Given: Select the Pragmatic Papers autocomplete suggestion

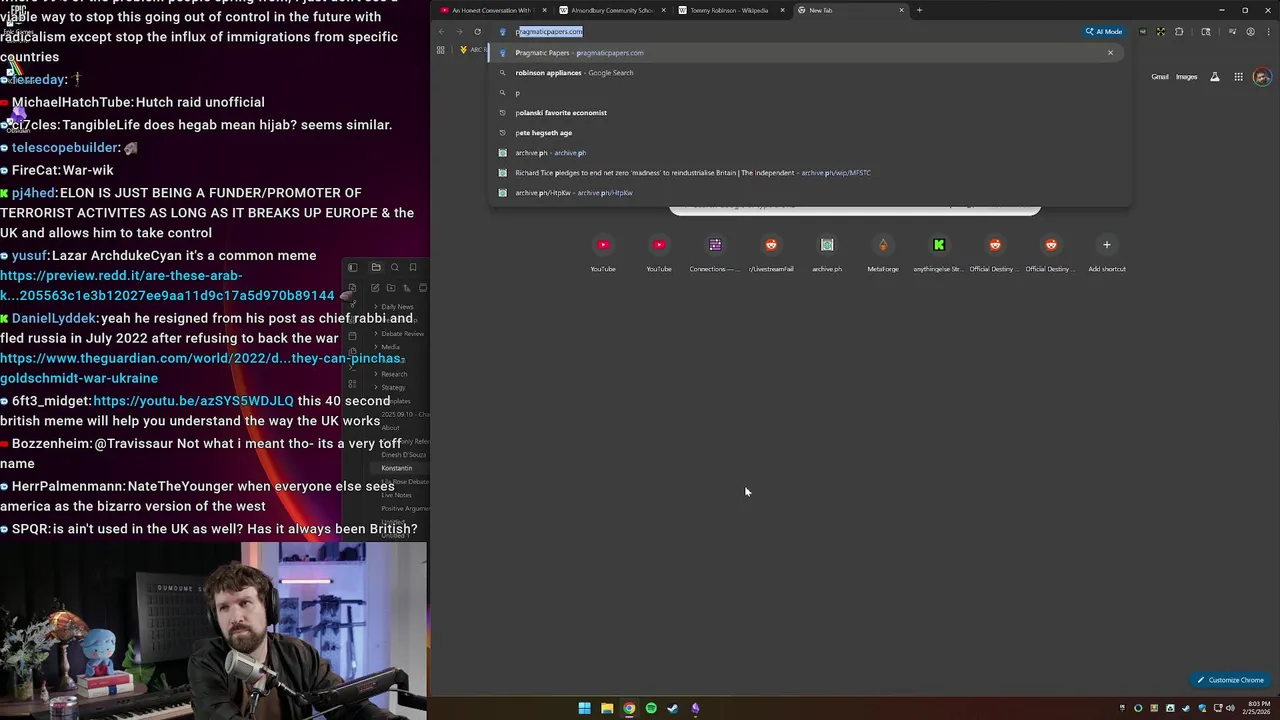Looking at the screenshot, I should [x=810, y=52].
